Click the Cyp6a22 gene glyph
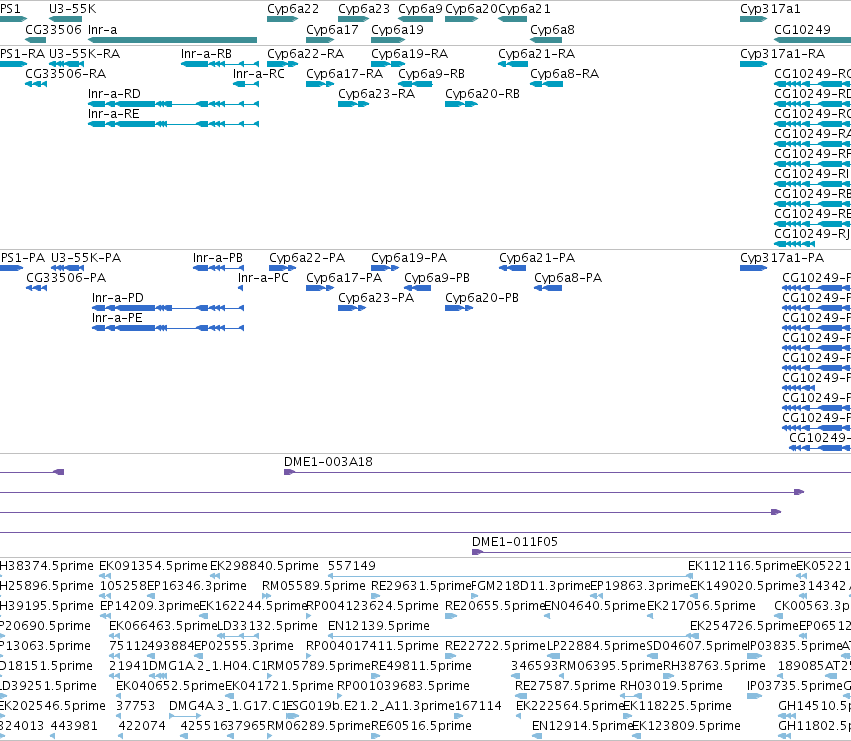 pyautogui.click(x=282, y=19)
